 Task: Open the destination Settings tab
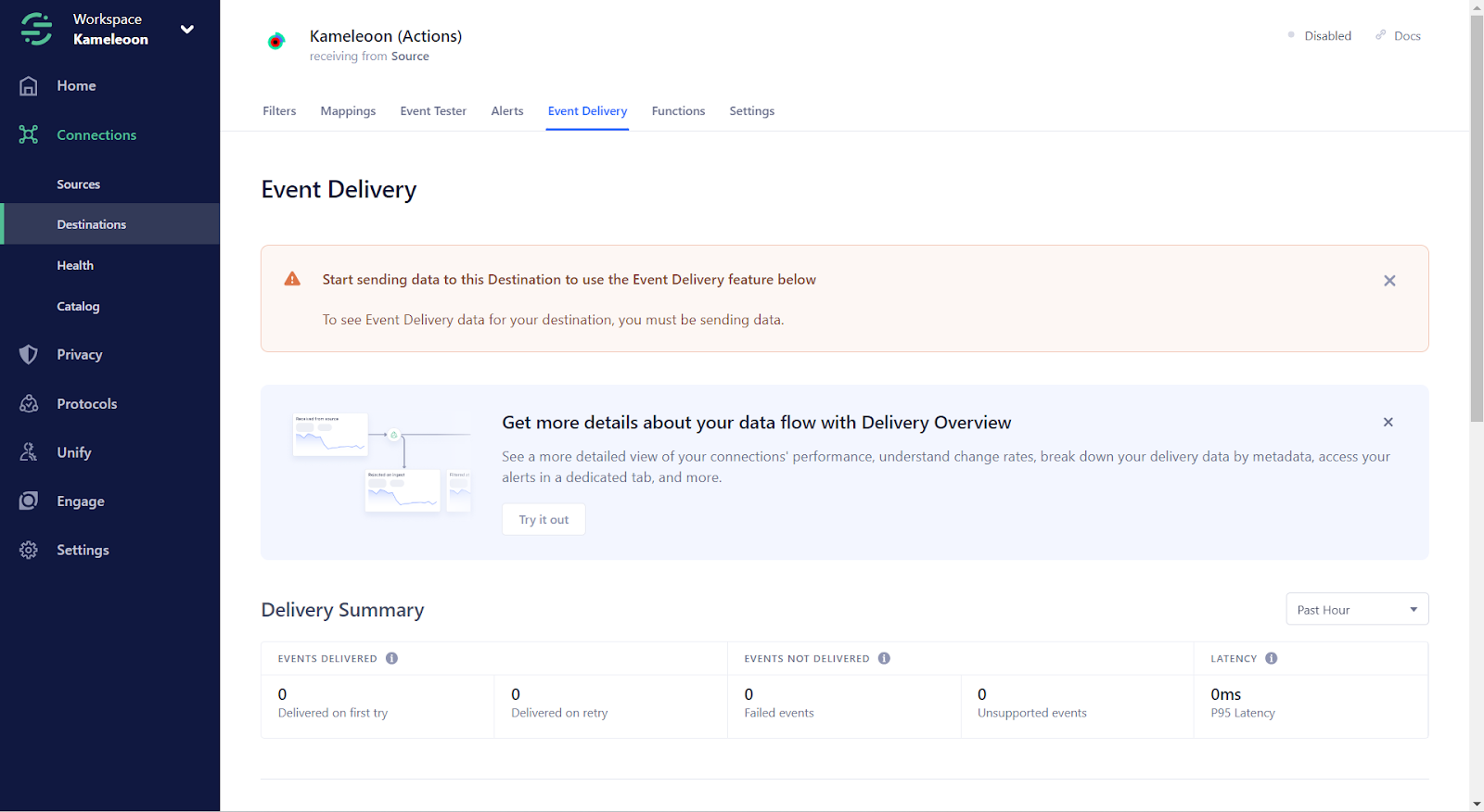tap(751, 111)
